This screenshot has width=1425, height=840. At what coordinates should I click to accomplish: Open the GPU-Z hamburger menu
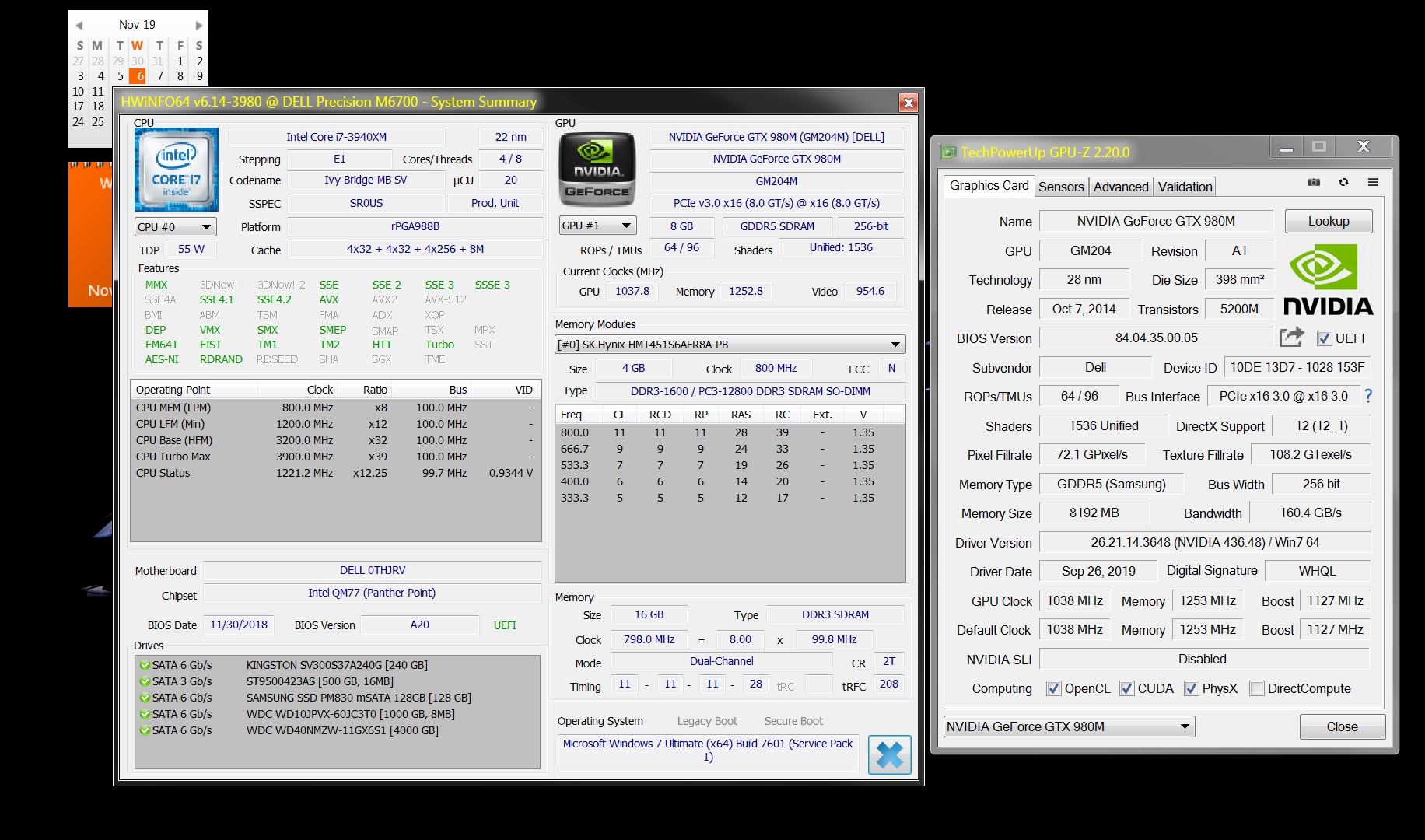[x=1373, y=182]
